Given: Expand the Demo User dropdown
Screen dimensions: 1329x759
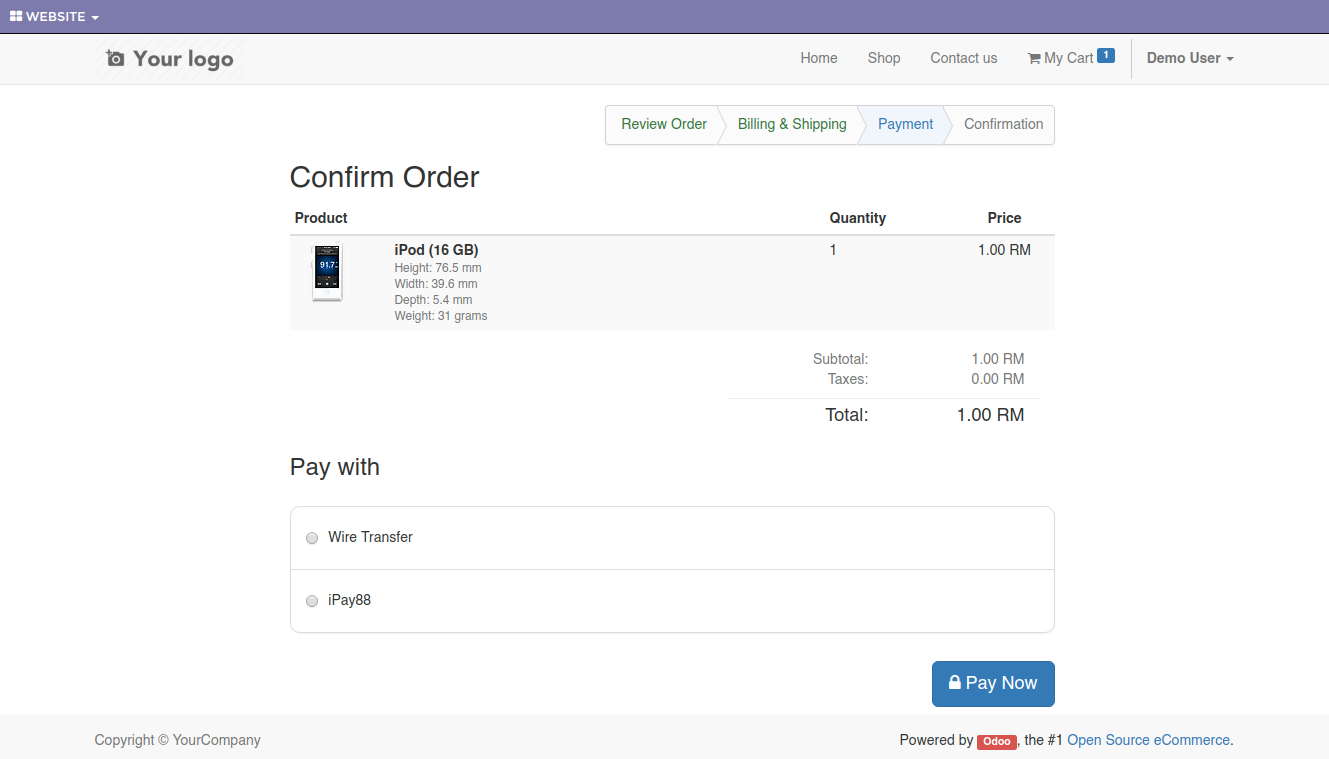Looking at the screenshot, I should click(1190, 58).
